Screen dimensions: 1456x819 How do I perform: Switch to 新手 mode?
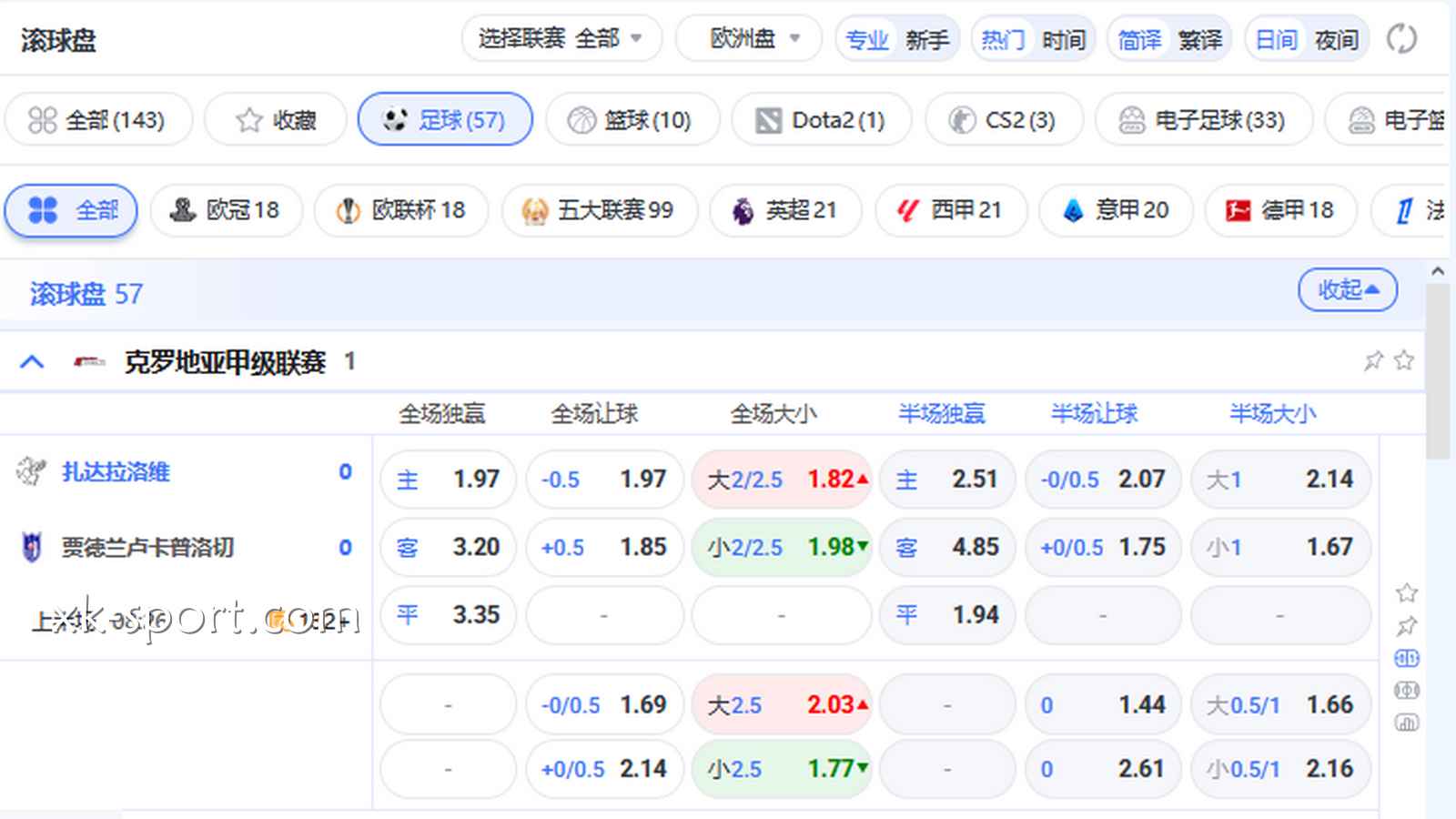[x=927, y=40]
